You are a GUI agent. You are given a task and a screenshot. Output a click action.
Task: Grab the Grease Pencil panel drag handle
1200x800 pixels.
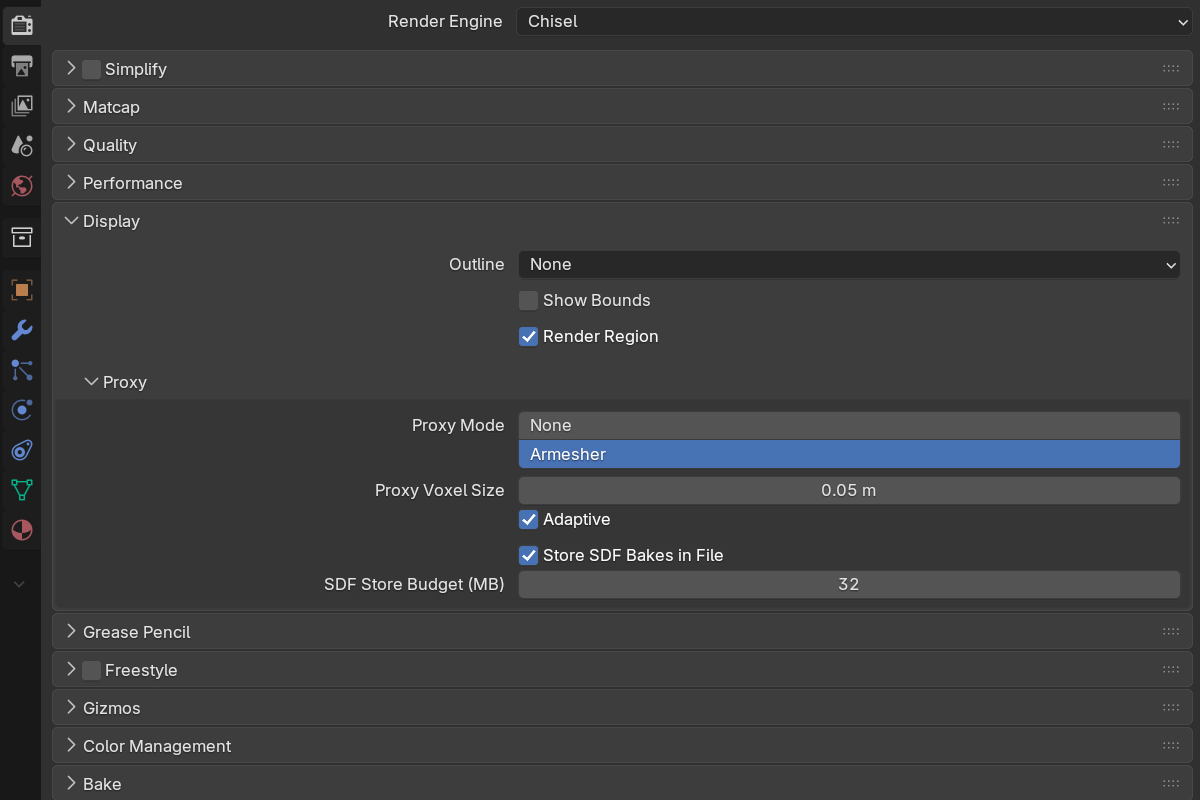pyautogui.click(x=1171, y=632)
